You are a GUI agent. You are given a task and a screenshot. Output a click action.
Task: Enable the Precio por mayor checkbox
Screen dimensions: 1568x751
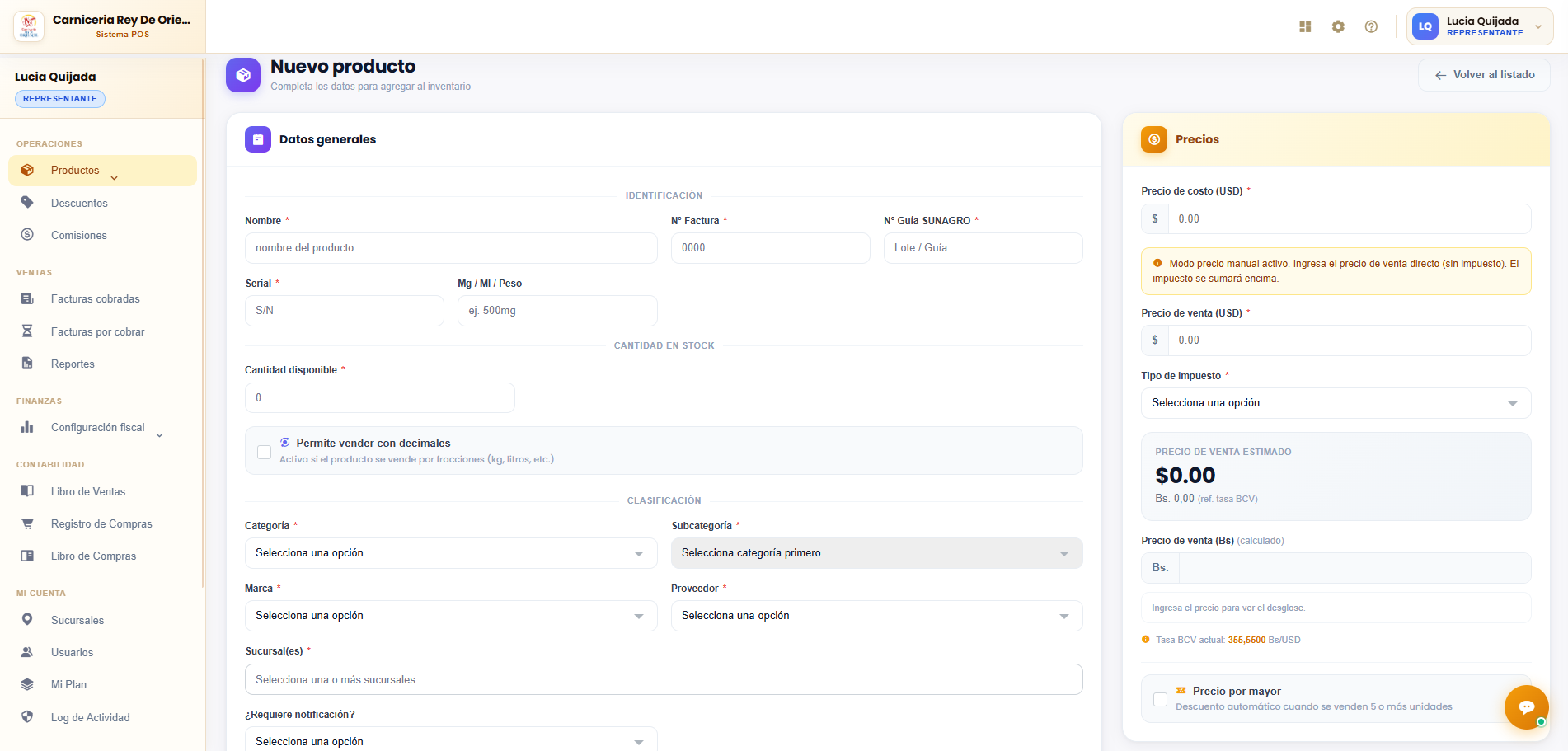click(1160, 699)
